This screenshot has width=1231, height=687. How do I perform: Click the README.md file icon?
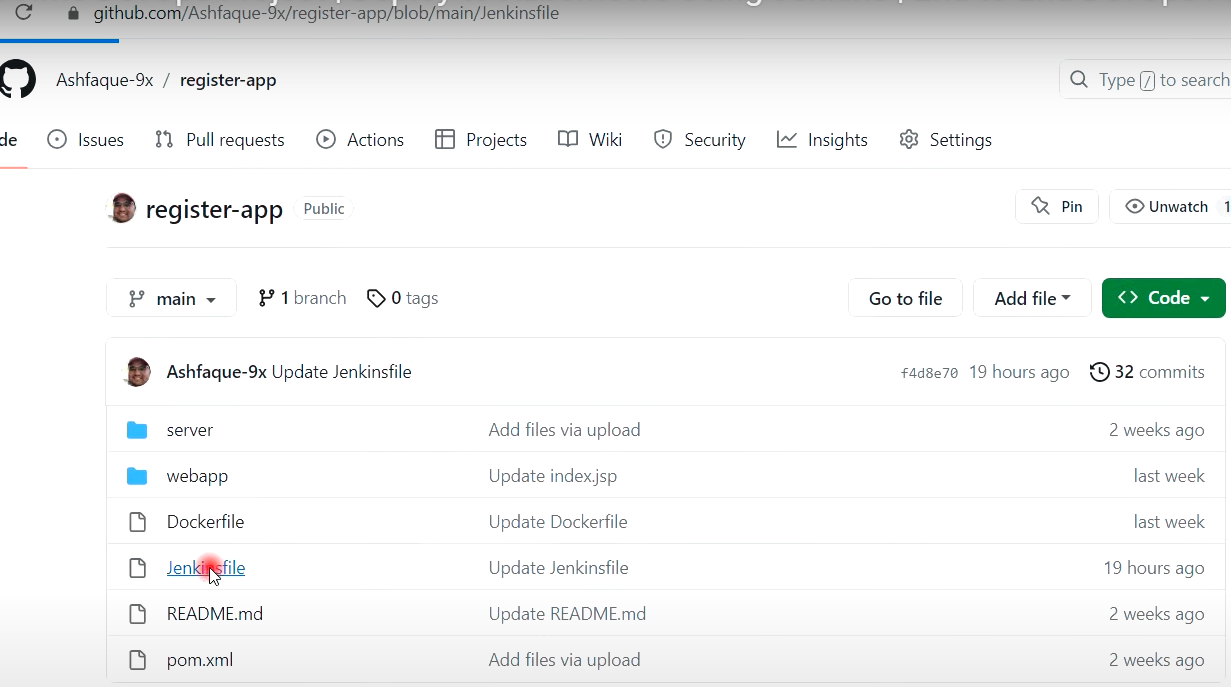137,614
